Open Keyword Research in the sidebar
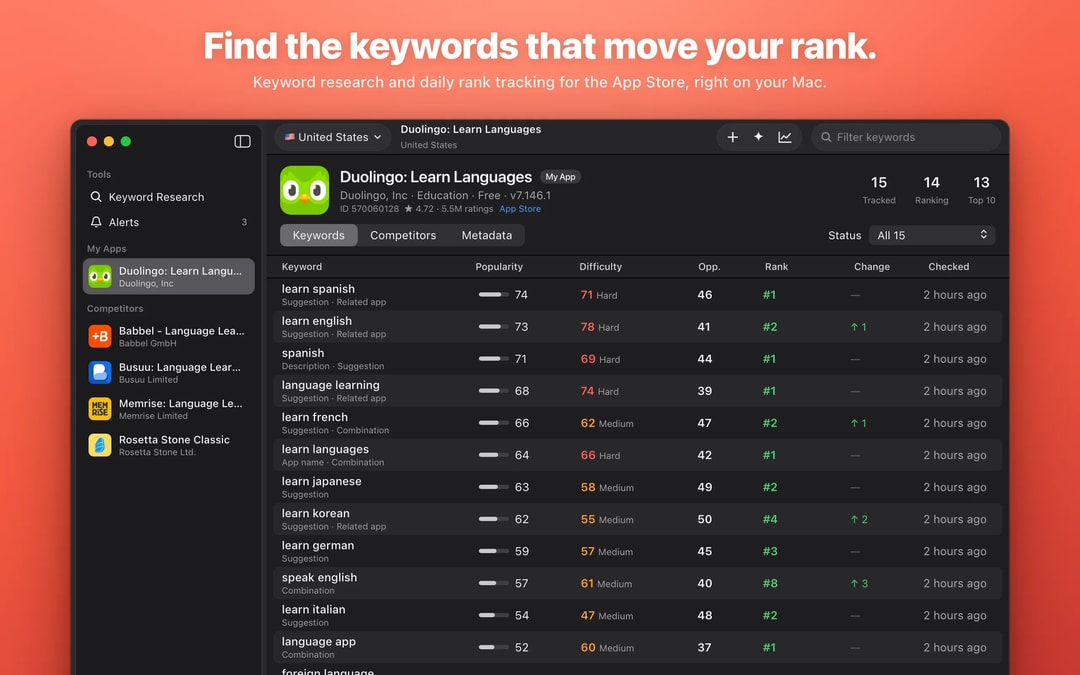This screenshot has height=675, width=1080. pyautogui.click(x=168, y=197)
